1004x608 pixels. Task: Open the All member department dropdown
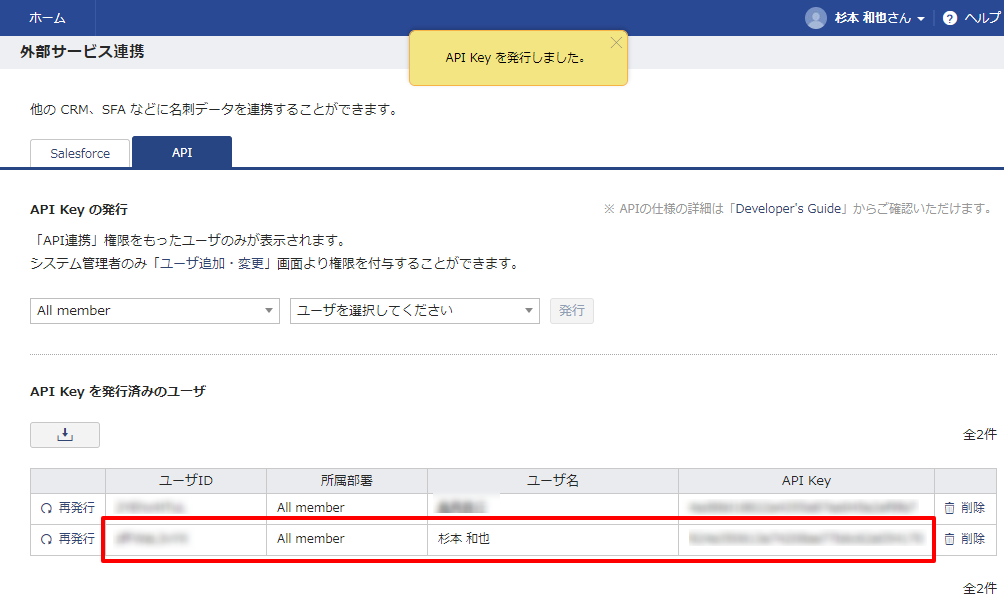tap(154, 311)
